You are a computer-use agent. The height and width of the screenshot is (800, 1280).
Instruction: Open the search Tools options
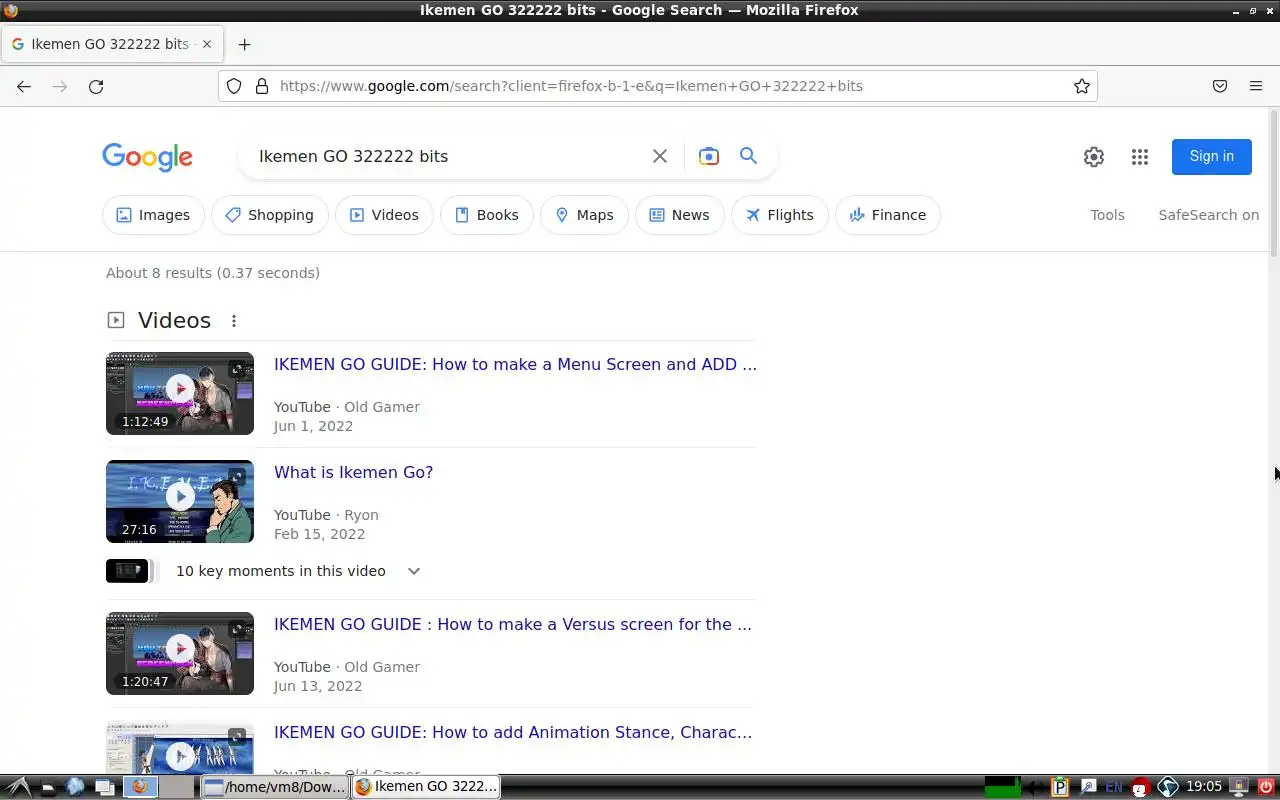(x=1108, y=215)
